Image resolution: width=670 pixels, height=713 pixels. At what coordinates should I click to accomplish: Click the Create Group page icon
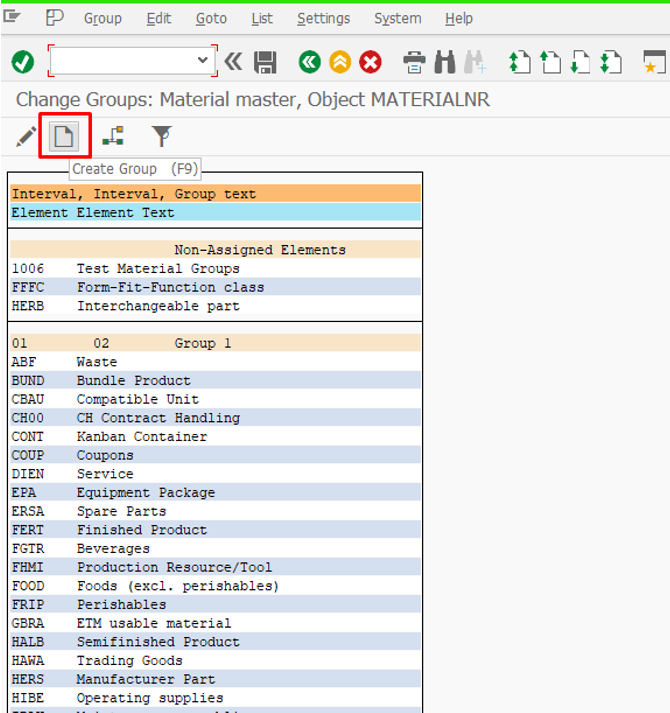[65, 135]
